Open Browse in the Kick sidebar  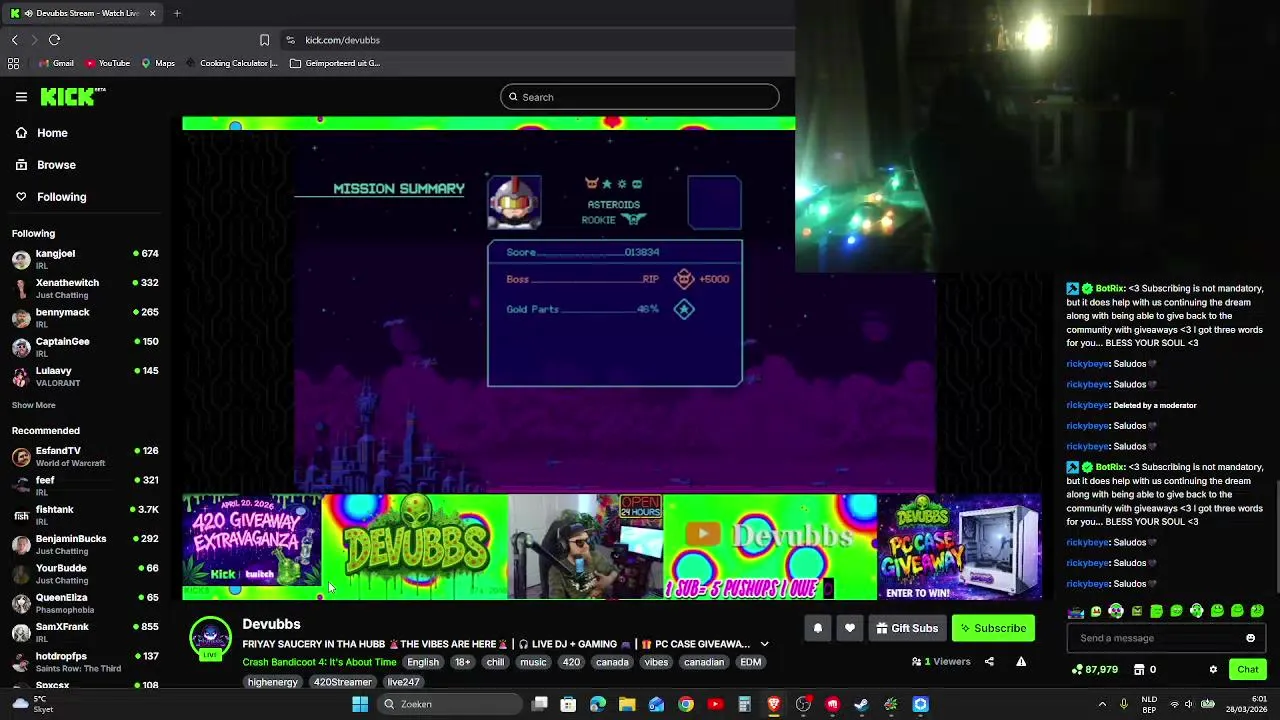click(45, 165)
